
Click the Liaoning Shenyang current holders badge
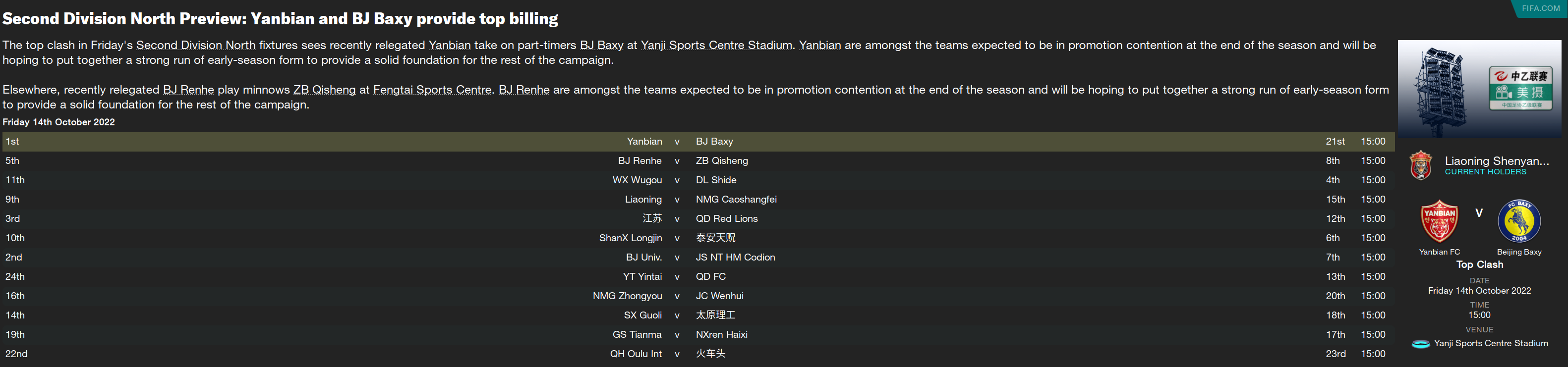(x=1421, y=165)
